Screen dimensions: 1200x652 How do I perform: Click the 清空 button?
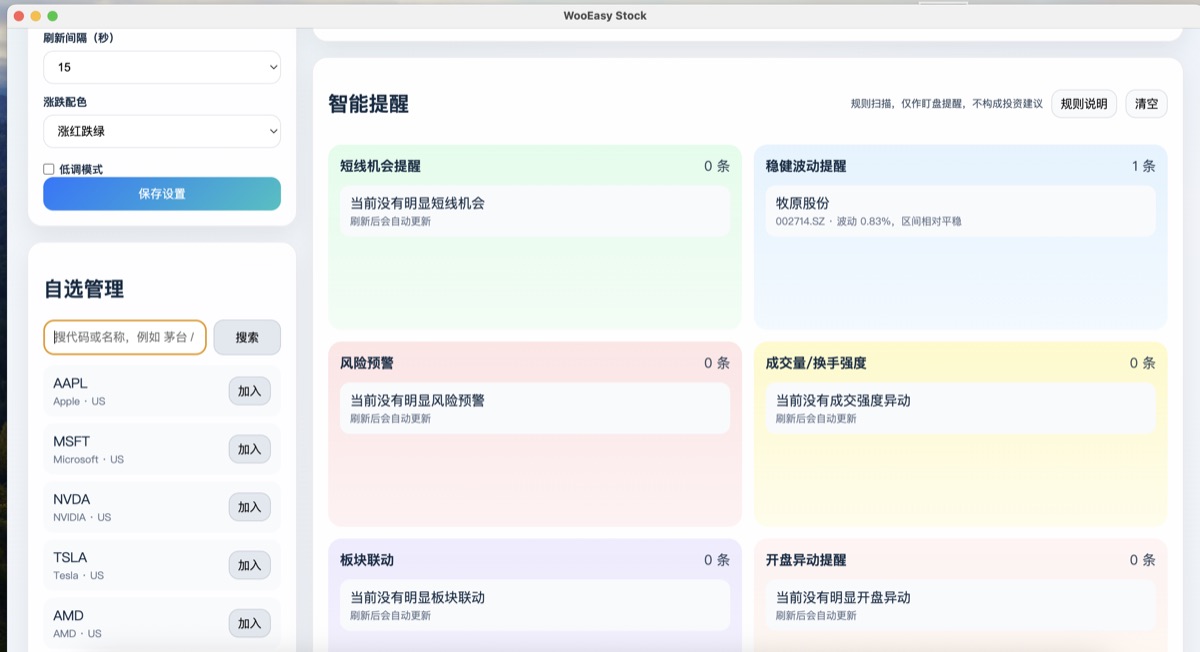pos(1146,104)
